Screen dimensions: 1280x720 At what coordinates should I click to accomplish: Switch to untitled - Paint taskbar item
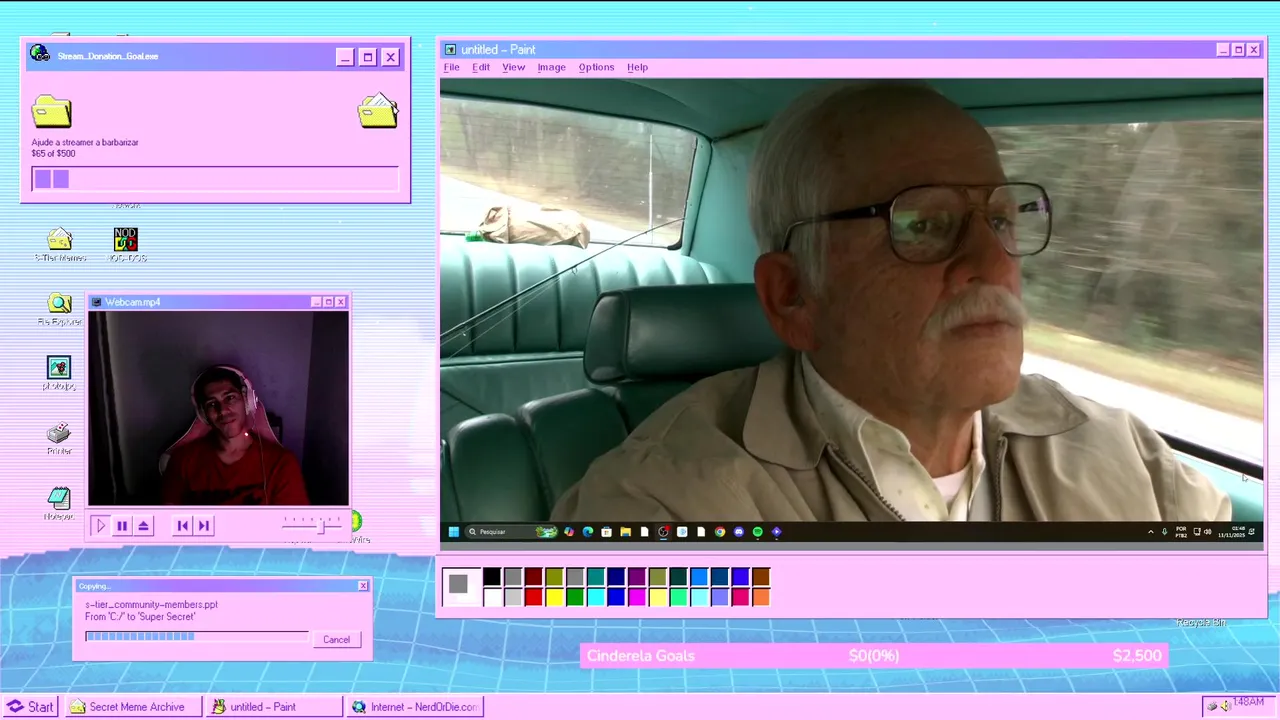tap(274, 707)
